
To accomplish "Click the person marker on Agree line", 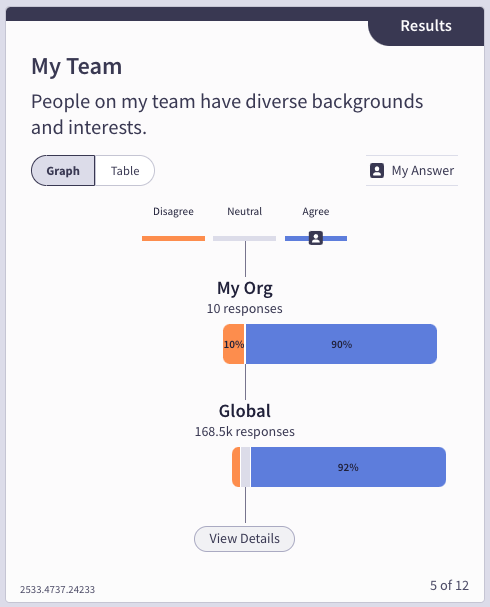I will click(x=316, y=238).
